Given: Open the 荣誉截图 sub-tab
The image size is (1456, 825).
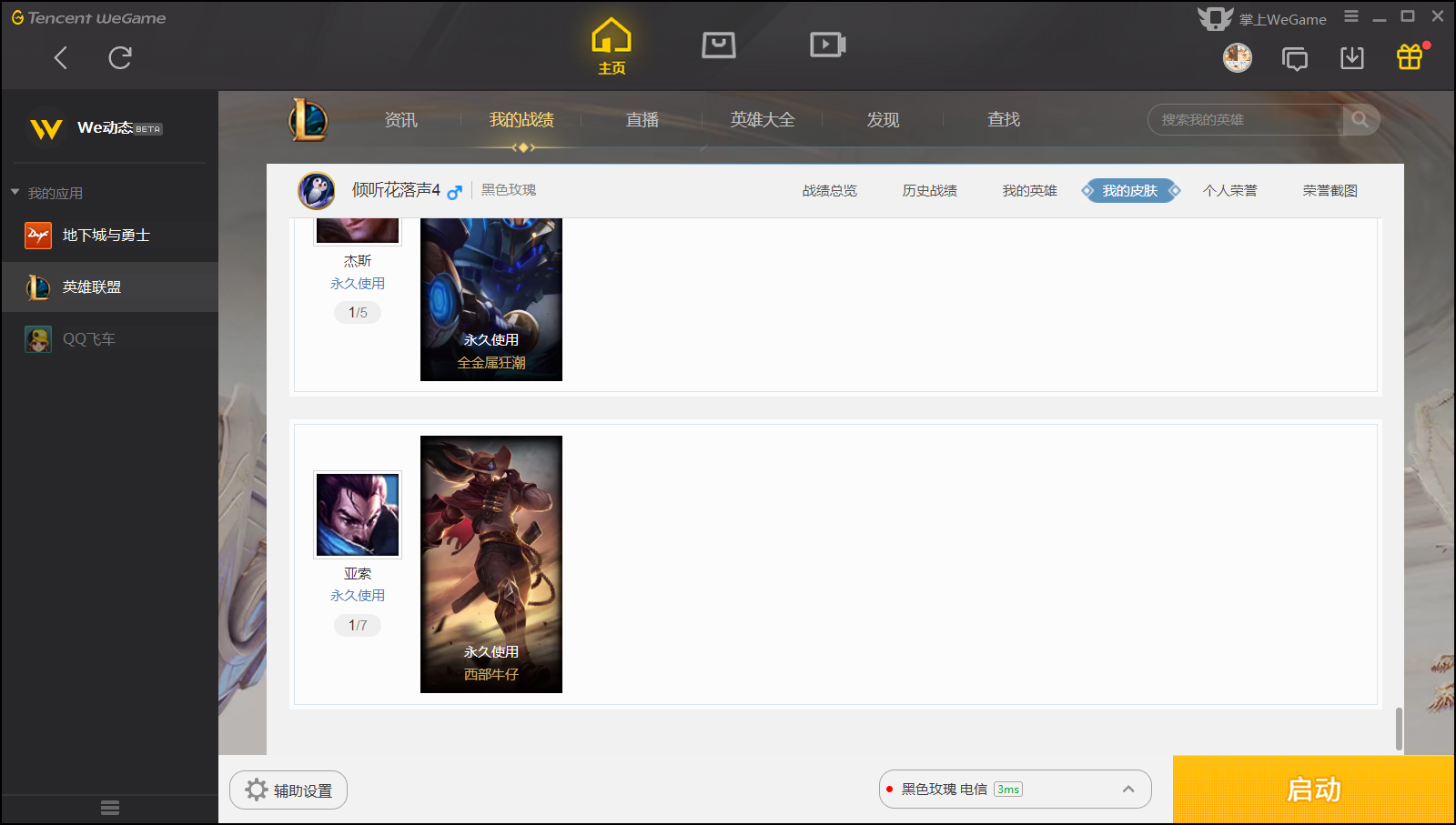Looking at the screenshot, I should [x=1330, y=191].
